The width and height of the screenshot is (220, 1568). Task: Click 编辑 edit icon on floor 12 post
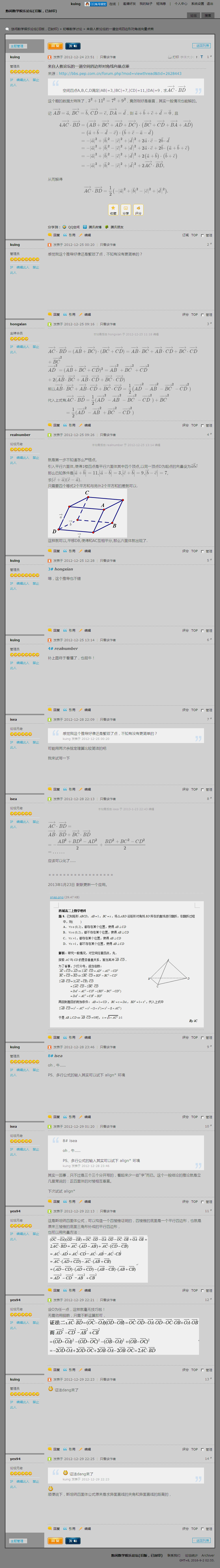(84, 1370)
